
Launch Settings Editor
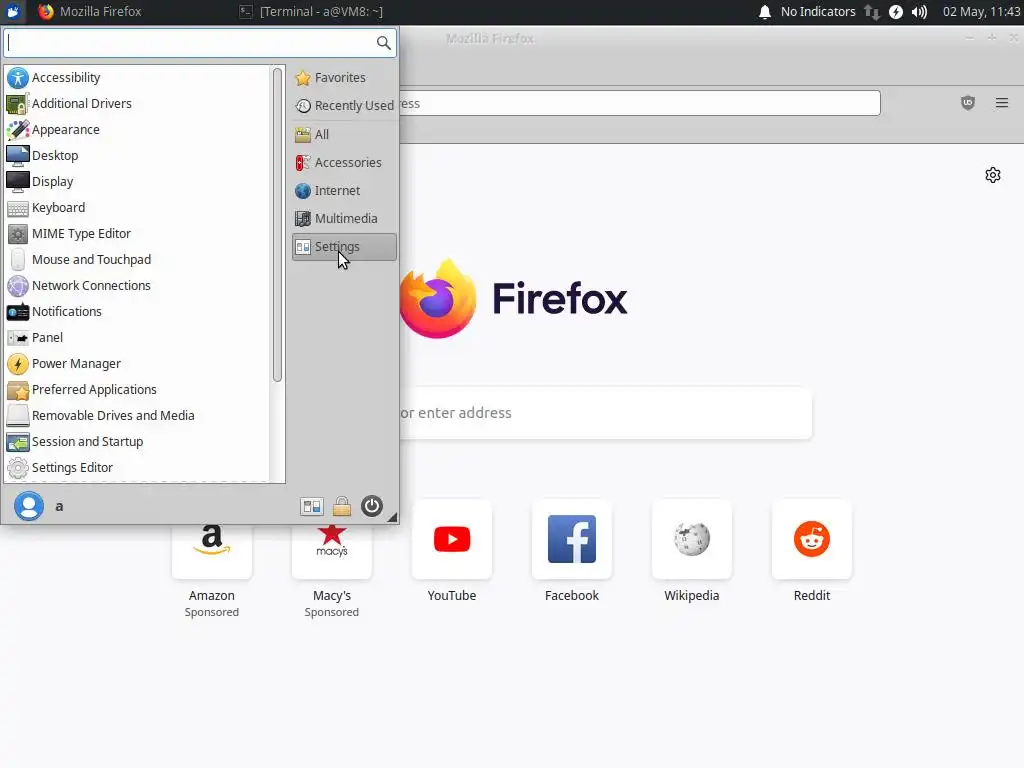[x=137, y=468]
